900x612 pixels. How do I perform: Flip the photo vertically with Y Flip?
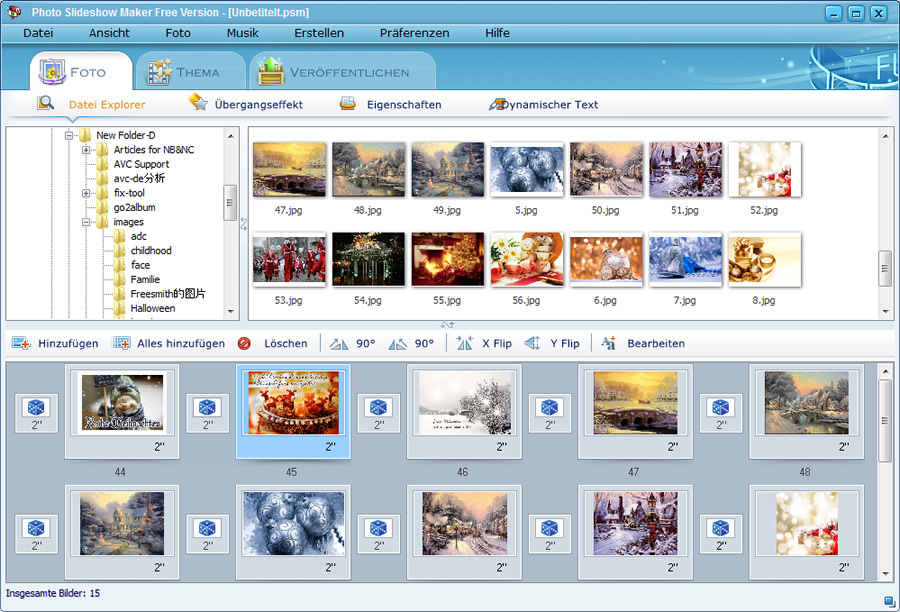point(533,343)
